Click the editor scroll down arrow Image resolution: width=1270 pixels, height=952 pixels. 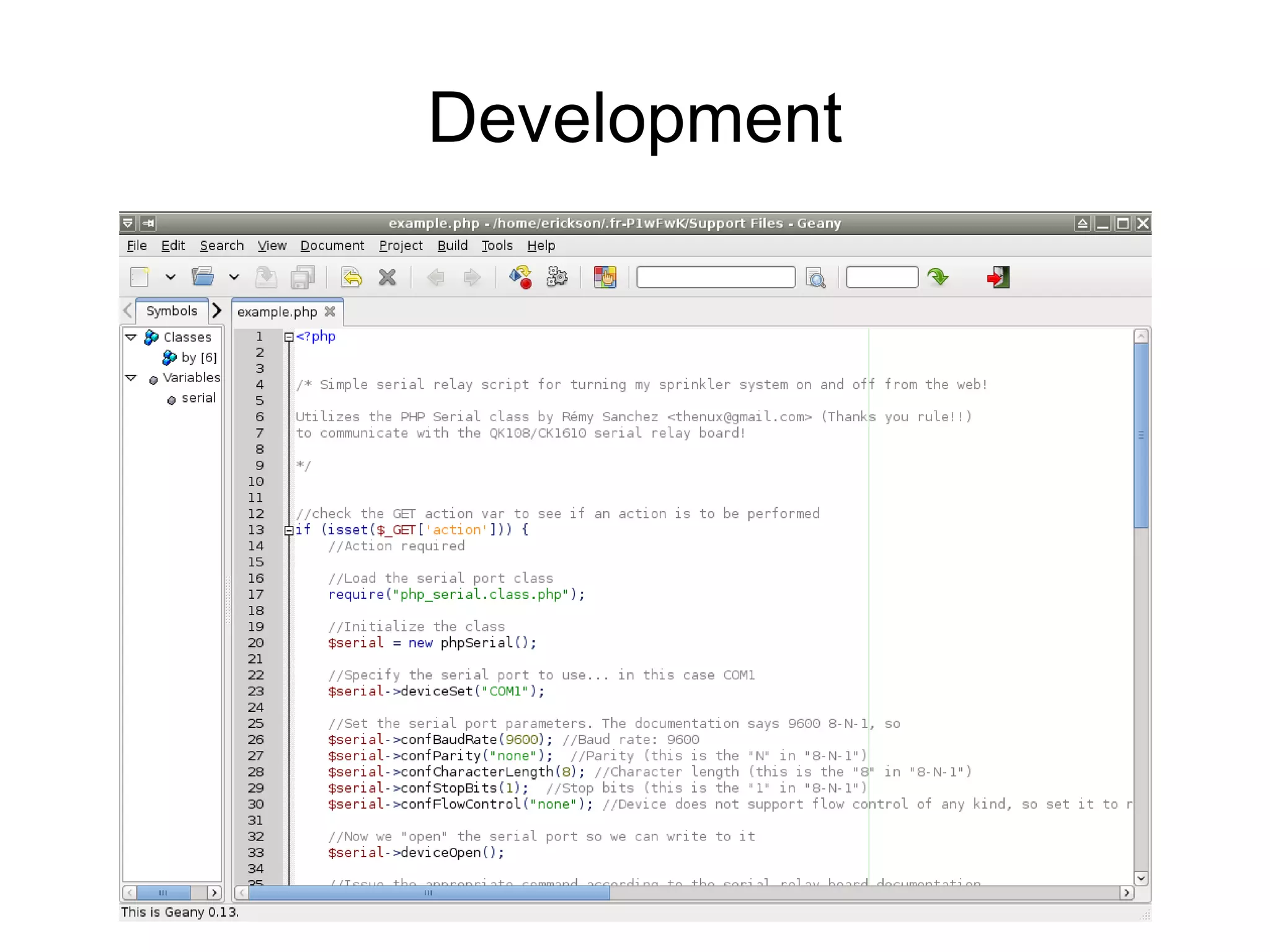1141,878
